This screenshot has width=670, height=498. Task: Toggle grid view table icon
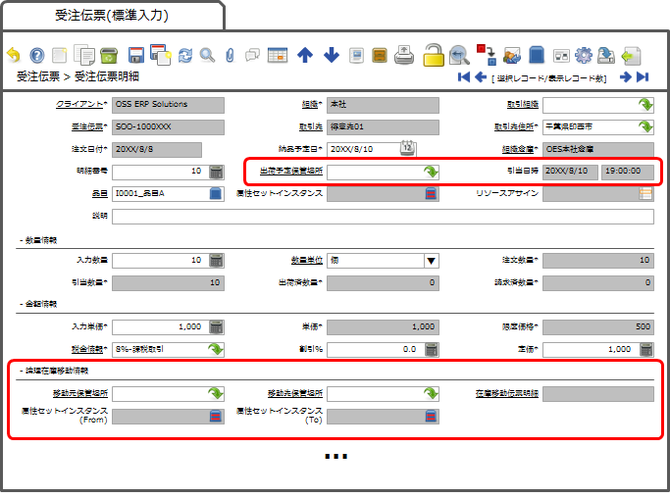(x=277, y=56)
